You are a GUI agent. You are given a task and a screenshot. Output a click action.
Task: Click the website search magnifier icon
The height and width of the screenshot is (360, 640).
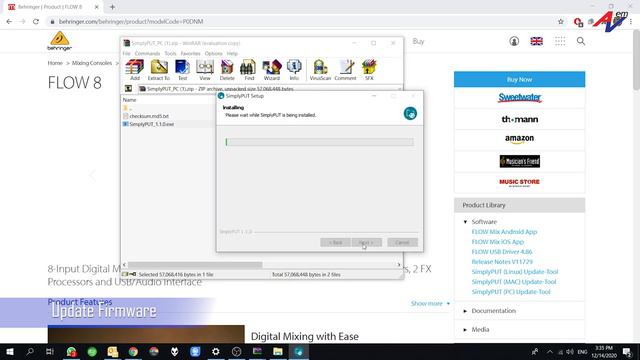point(581,41)
